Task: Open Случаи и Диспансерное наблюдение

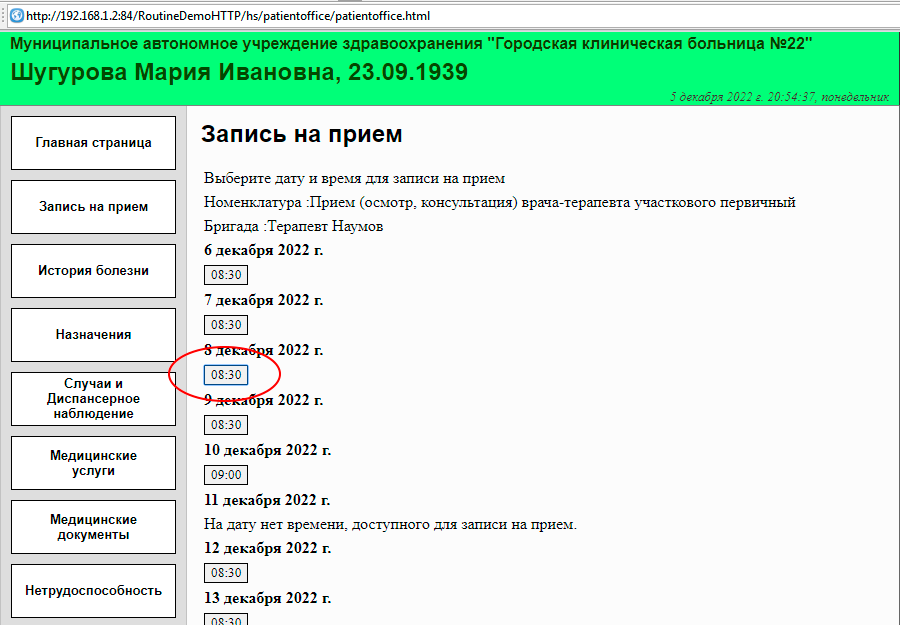Action: point(93,399)
